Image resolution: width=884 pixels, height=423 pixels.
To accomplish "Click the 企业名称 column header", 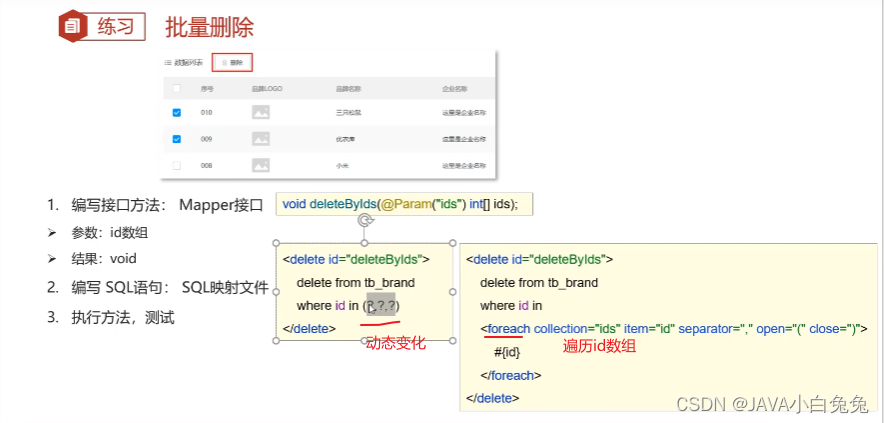I will click(x=455, y=89).
